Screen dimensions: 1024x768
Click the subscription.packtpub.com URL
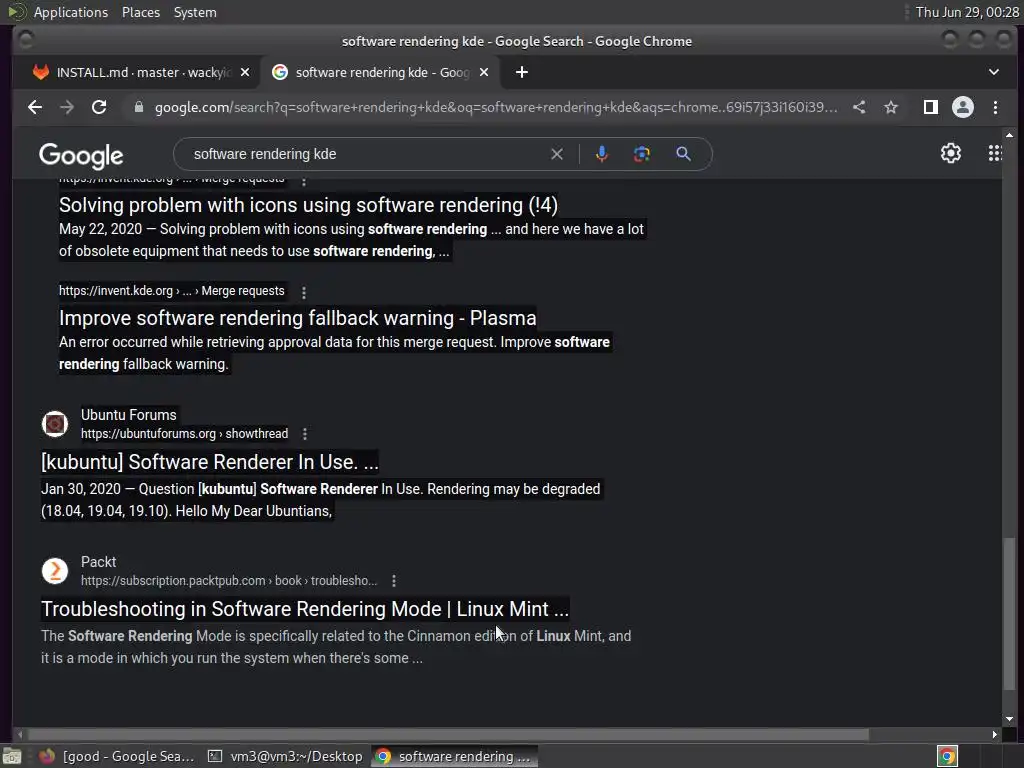pos(229,581)
